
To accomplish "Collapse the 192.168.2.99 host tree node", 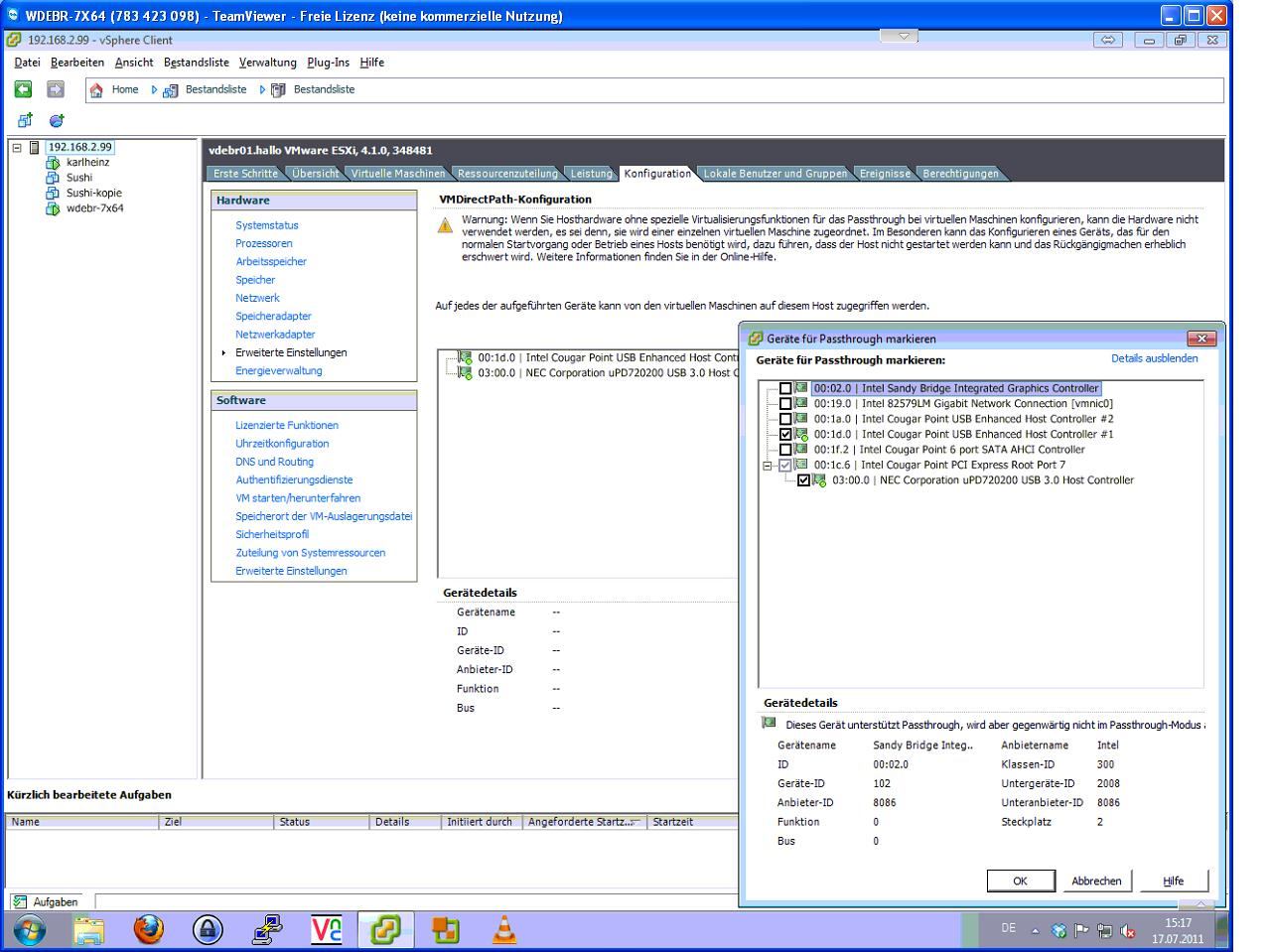I will tap(16, 147).
